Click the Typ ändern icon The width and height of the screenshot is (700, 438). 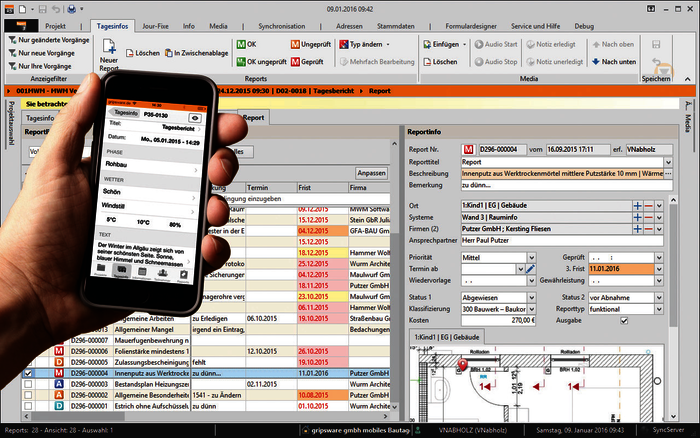click(x=344, y=44)
